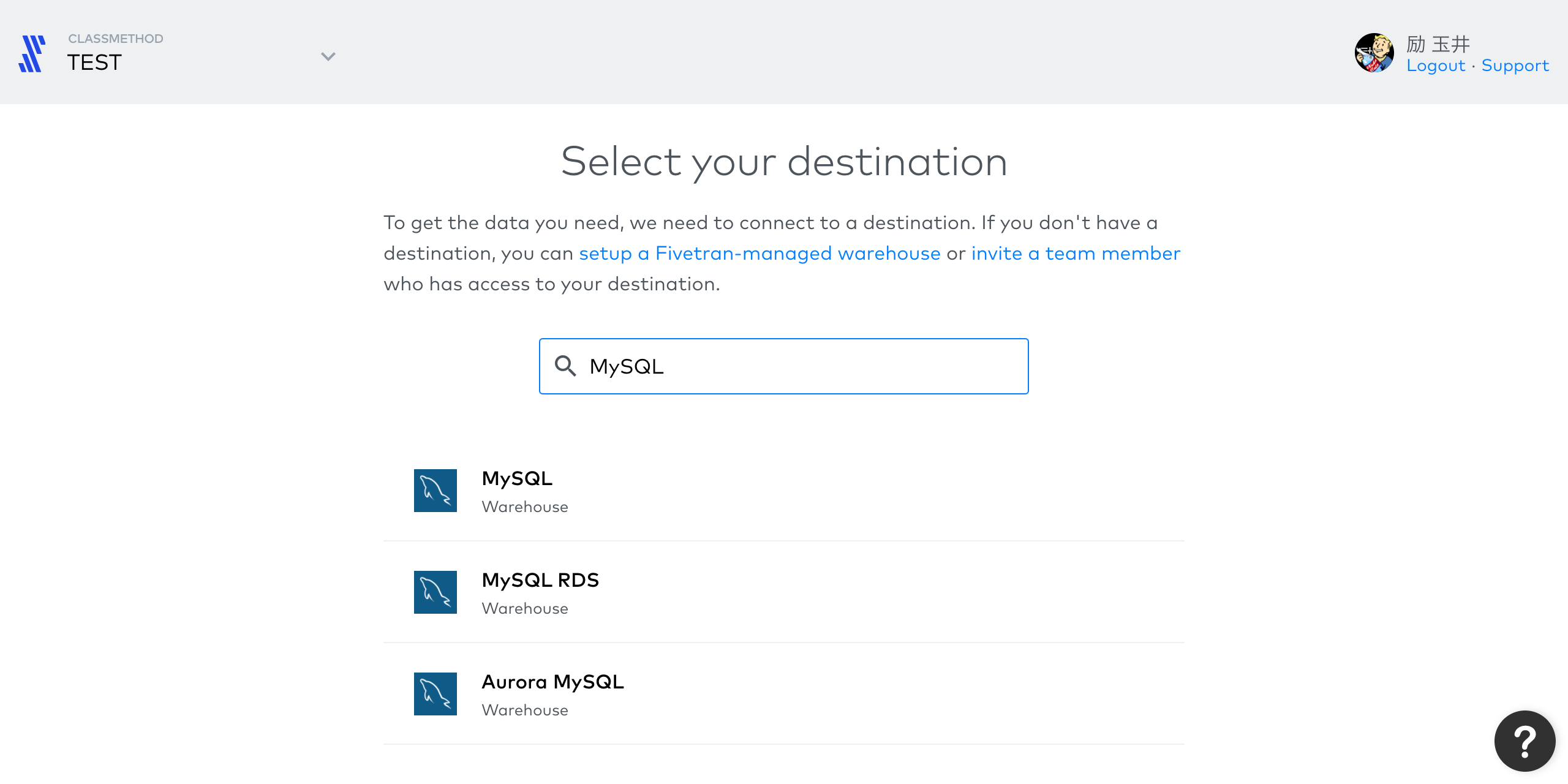This screenshot has width=1568, height=784.
Task: Click the Support link
Action: (1515, 65)
